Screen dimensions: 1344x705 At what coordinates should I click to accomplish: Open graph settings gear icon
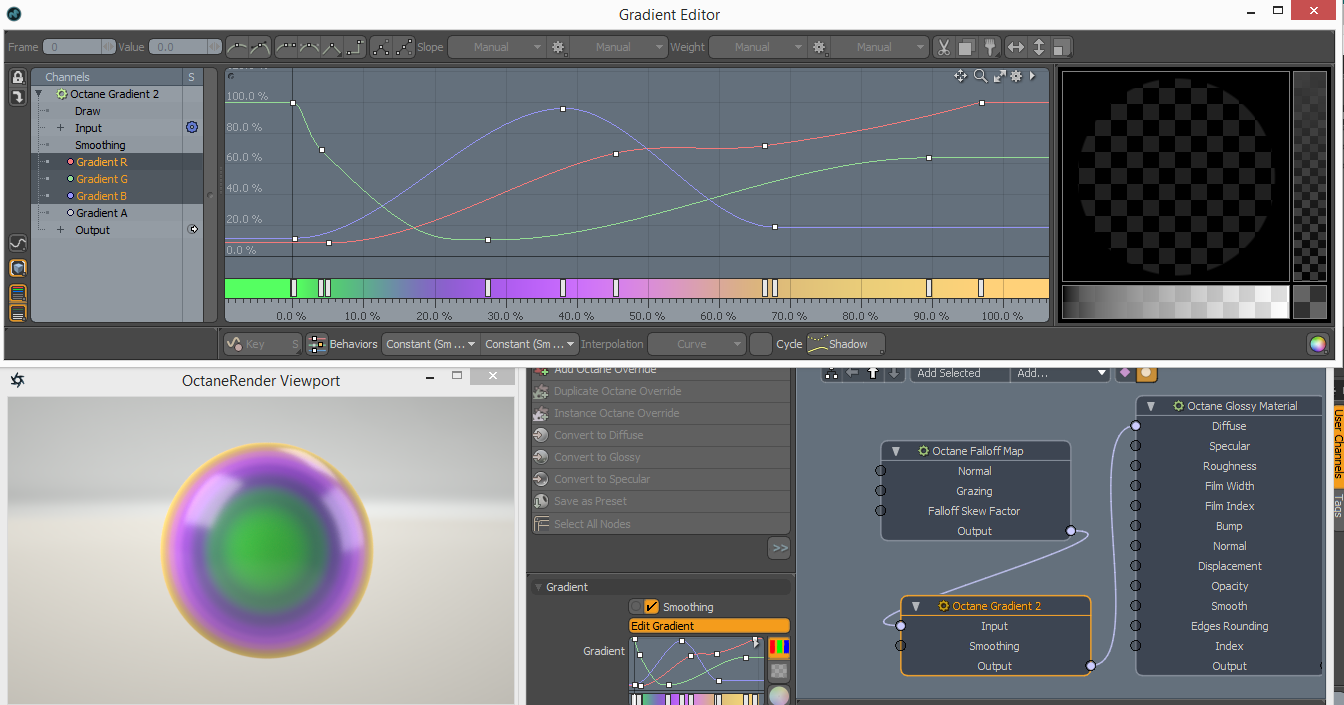coord(1015,76)
